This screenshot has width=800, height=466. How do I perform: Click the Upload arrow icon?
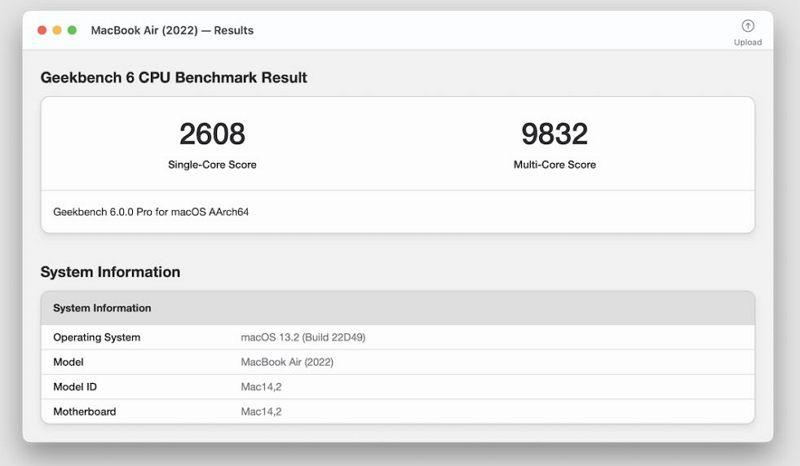(747, 26)
